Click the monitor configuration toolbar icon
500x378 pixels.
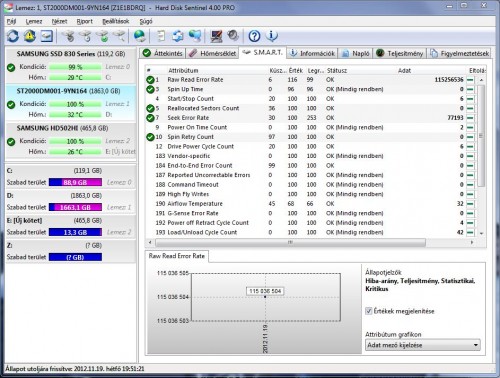point(216,36)
